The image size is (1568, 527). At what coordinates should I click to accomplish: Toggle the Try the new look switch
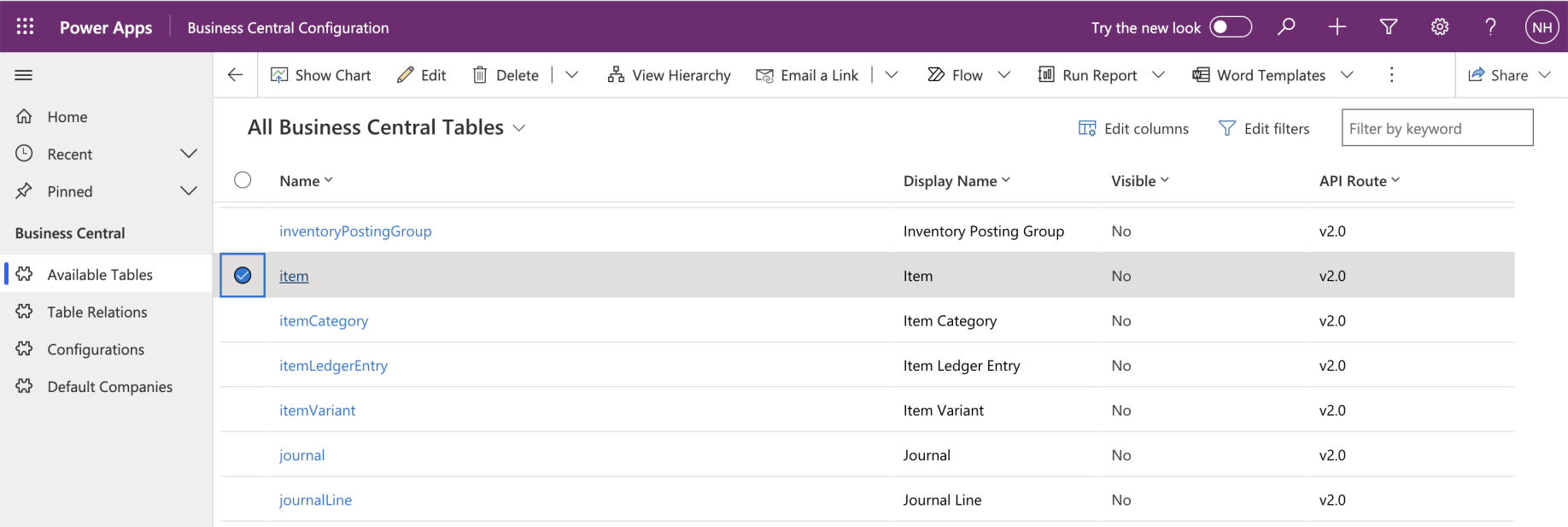[x=1230, y=27]
